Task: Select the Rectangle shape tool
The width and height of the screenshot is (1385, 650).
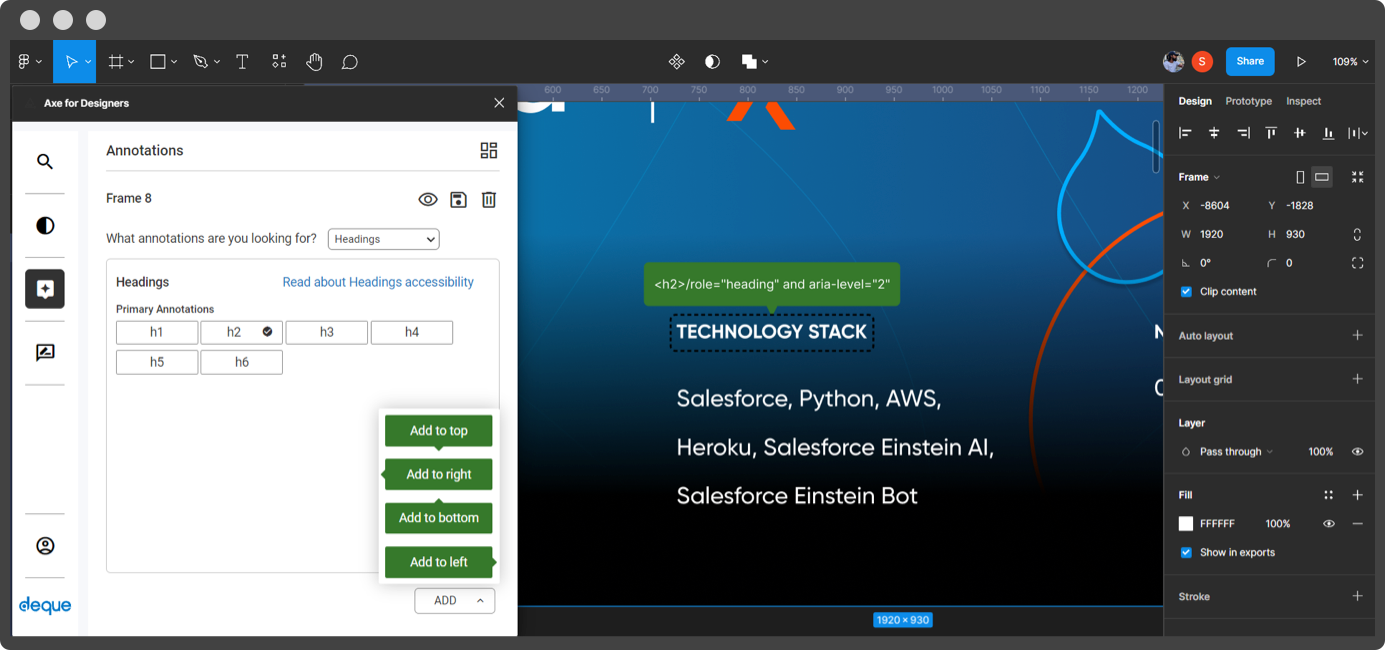Action: click(x=158, y=62)
